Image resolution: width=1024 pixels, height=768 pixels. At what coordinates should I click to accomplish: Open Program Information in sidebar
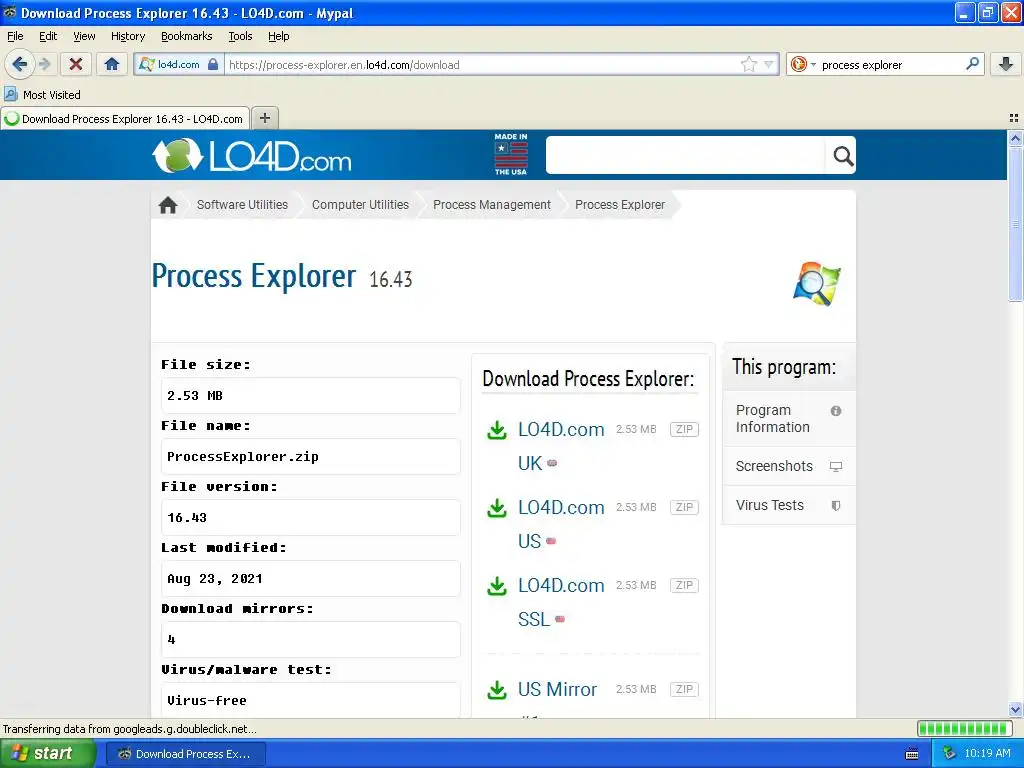coord(789,419)
